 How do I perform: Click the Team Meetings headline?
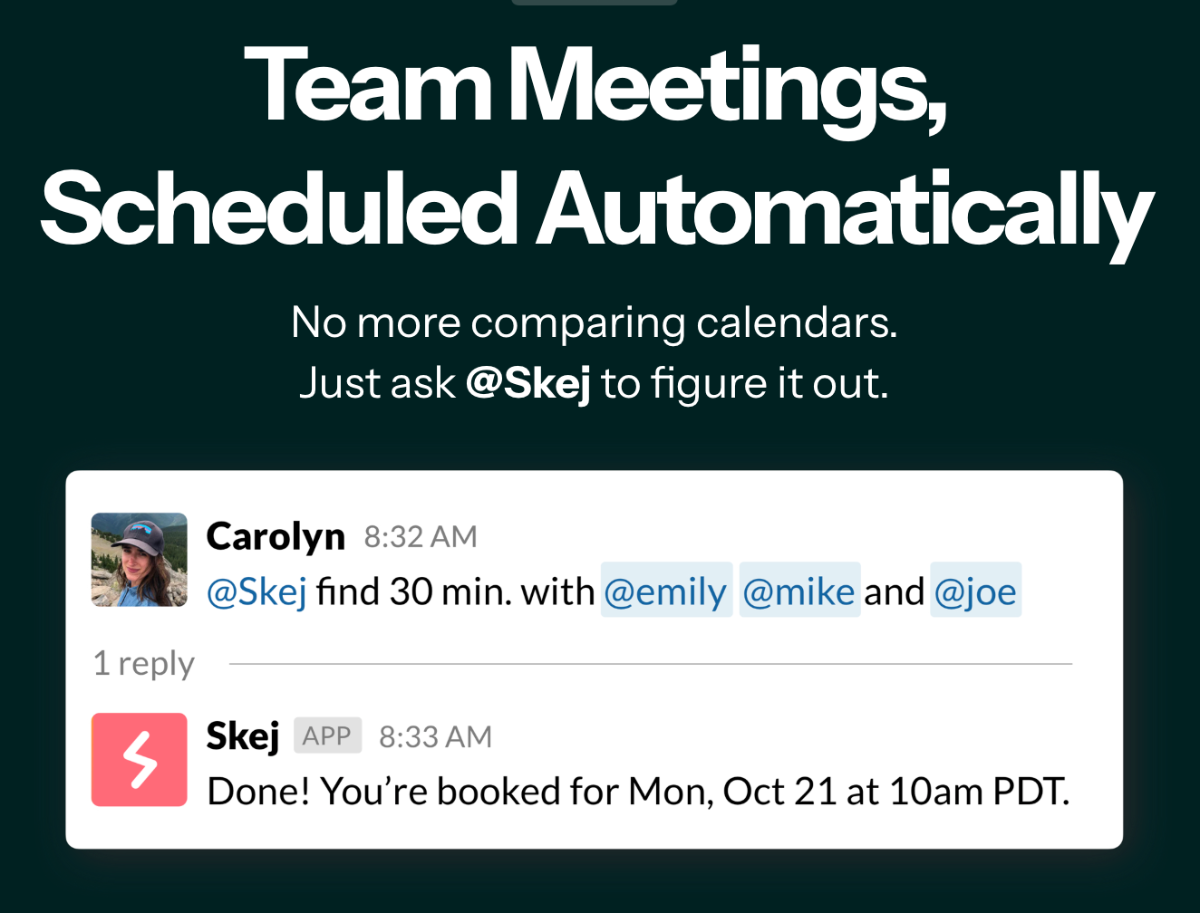click(596, 85)
